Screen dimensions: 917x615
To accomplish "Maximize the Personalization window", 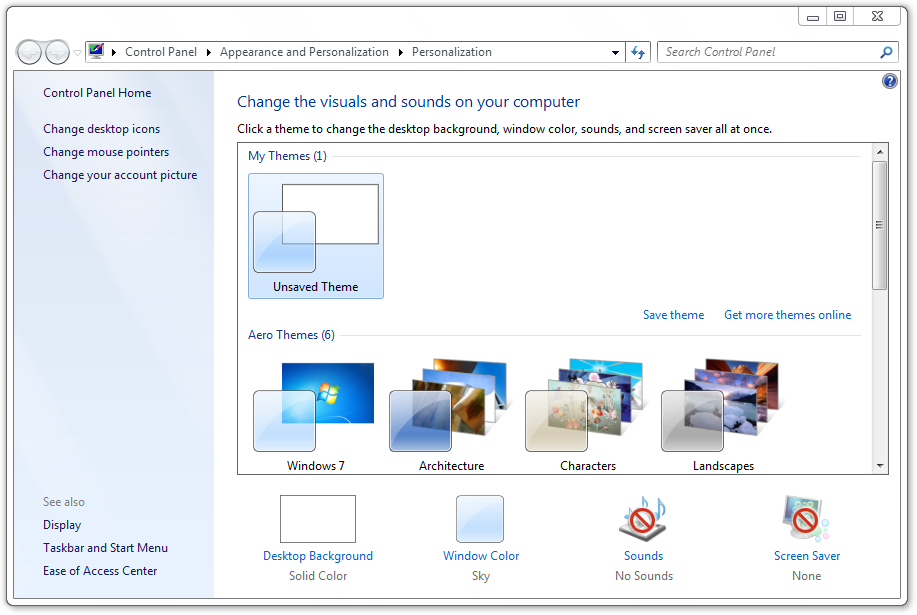I will (x=840, y=16).
